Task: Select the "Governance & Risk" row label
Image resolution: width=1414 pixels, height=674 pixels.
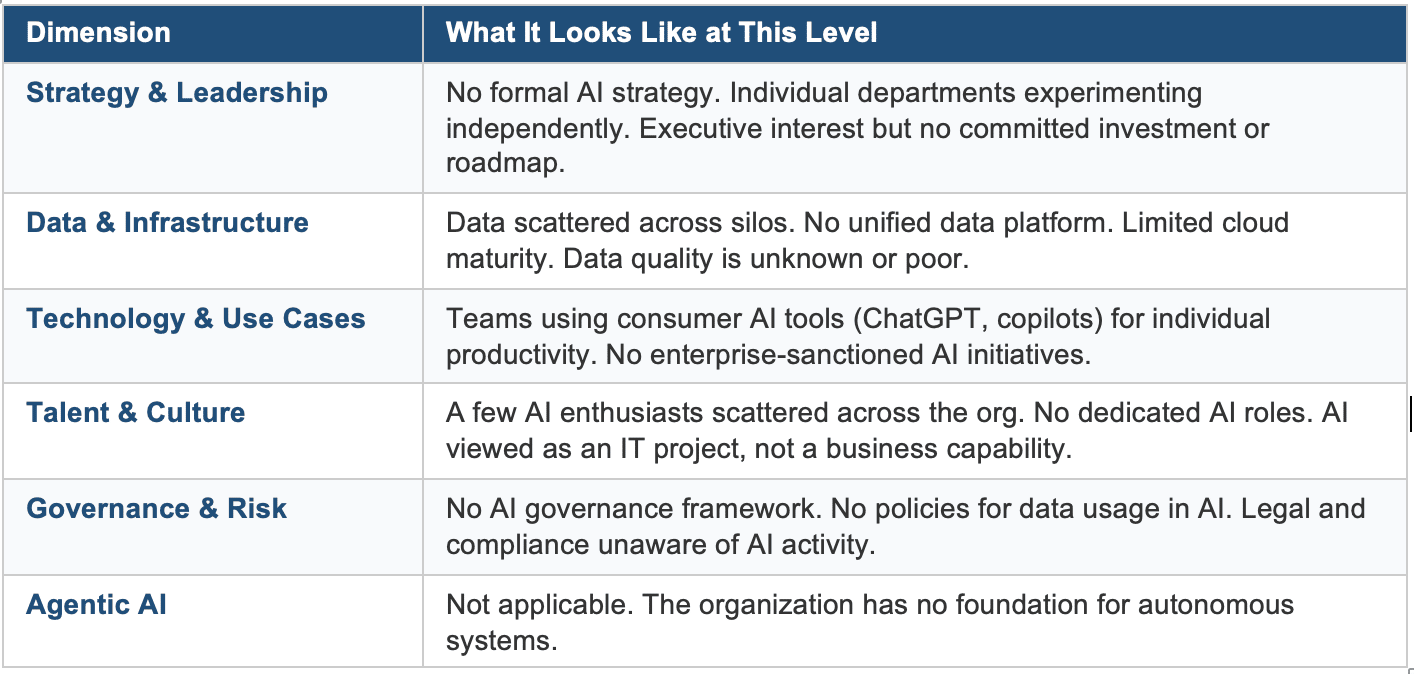Action: (x=156, y=508)
